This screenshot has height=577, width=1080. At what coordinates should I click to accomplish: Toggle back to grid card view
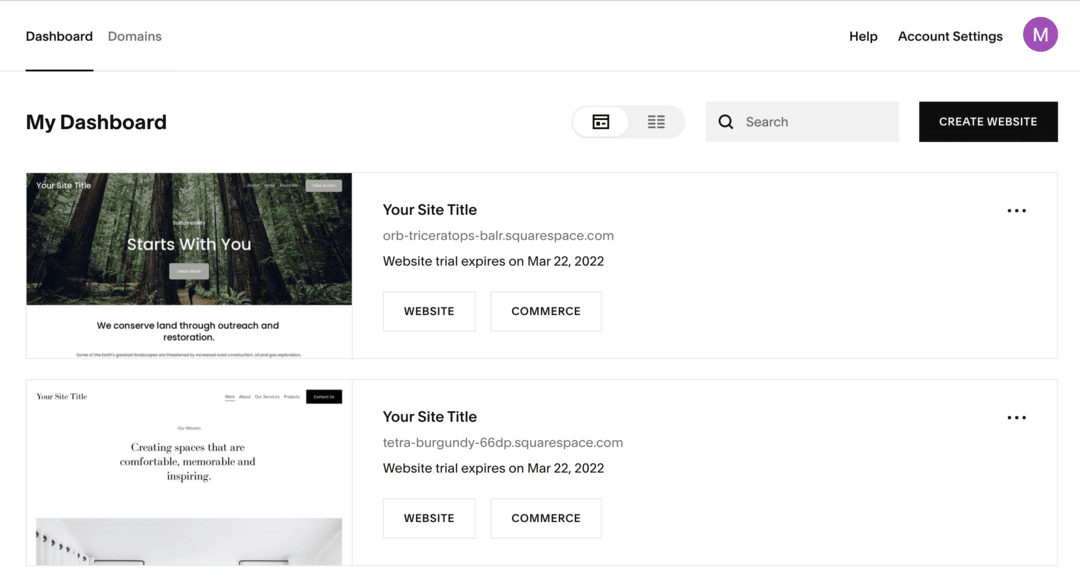[601, 121]
